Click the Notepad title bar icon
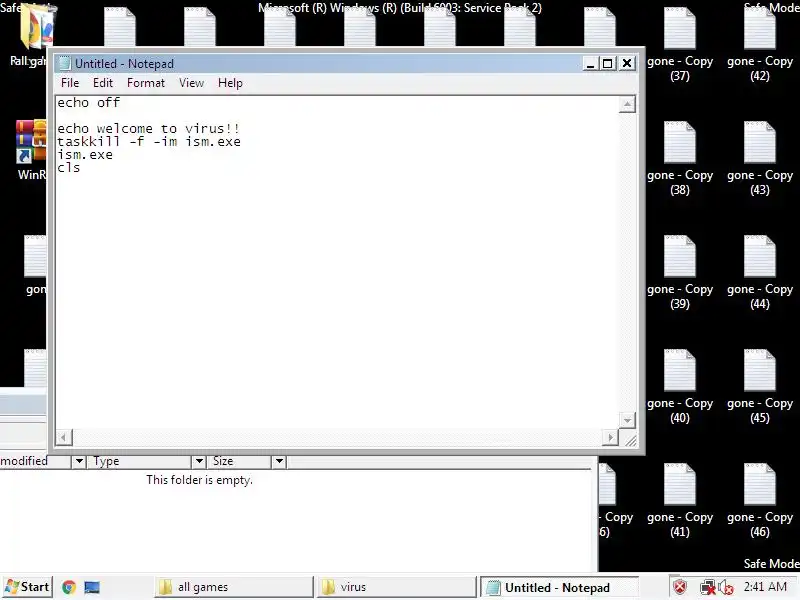 (65, 63)
